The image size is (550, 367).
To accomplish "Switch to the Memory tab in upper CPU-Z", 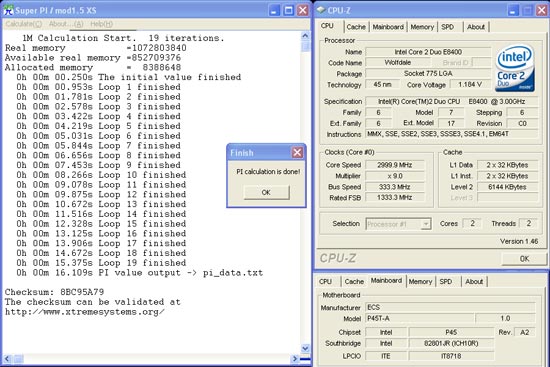I will click(x=422, y=27).
